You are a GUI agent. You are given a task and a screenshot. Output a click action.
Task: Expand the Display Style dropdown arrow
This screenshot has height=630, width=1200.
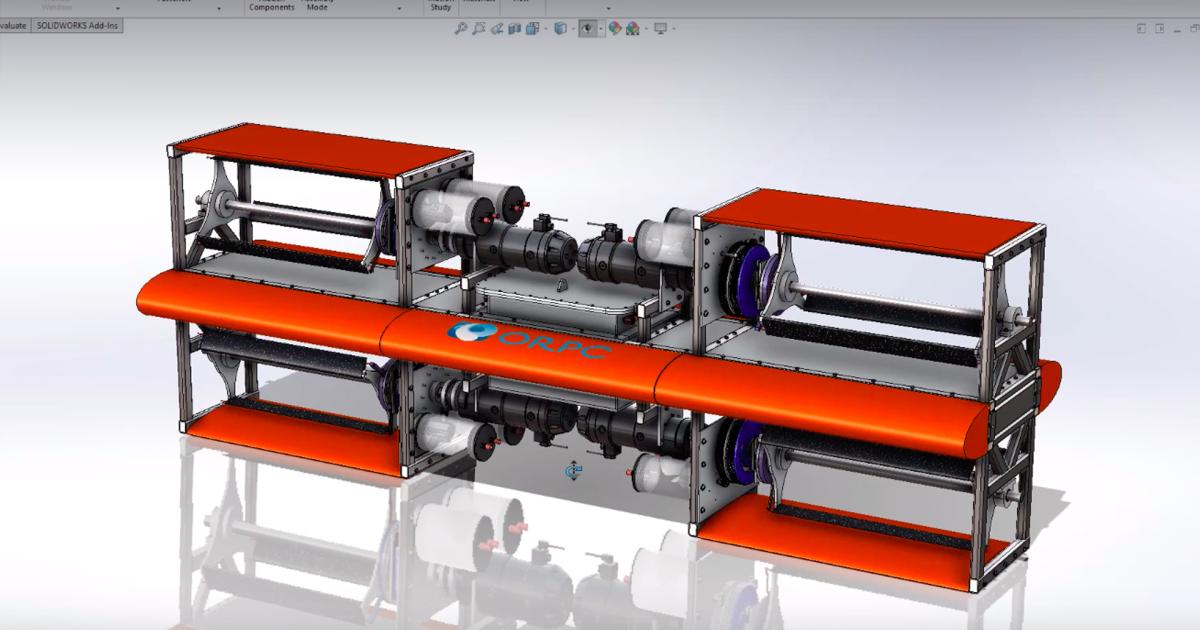(572, 29)
